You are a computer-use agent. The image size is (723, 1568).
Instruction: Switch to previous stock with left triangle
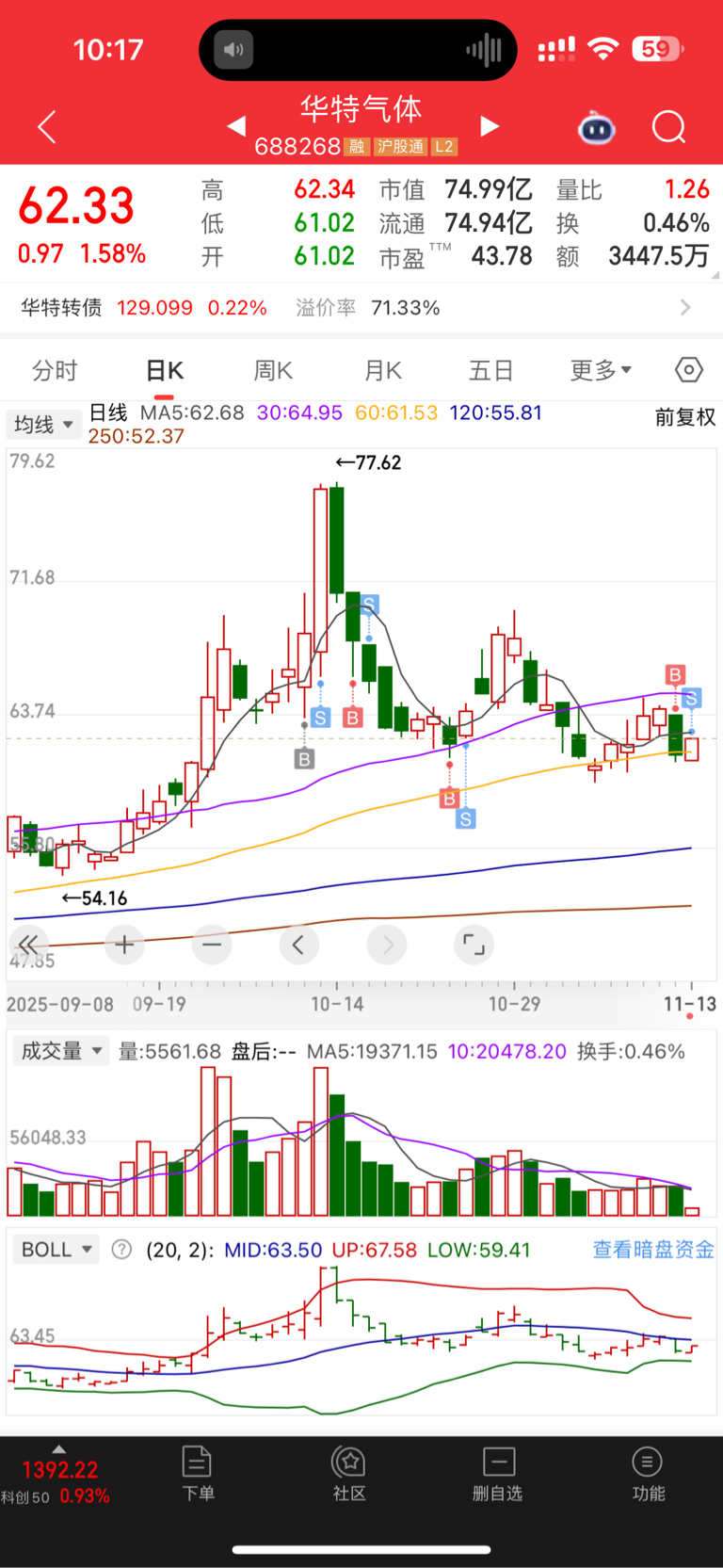(x=236, y=125)
